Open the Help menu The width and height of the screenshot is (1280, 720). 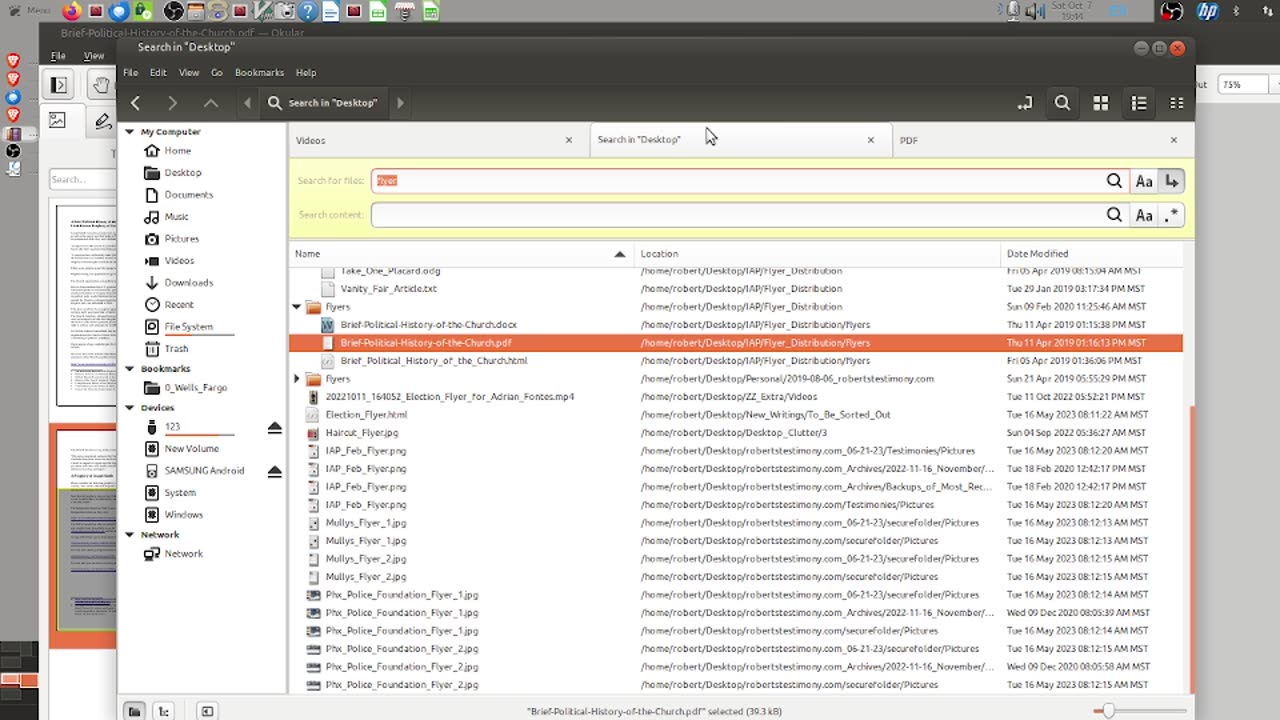(306, 73)
